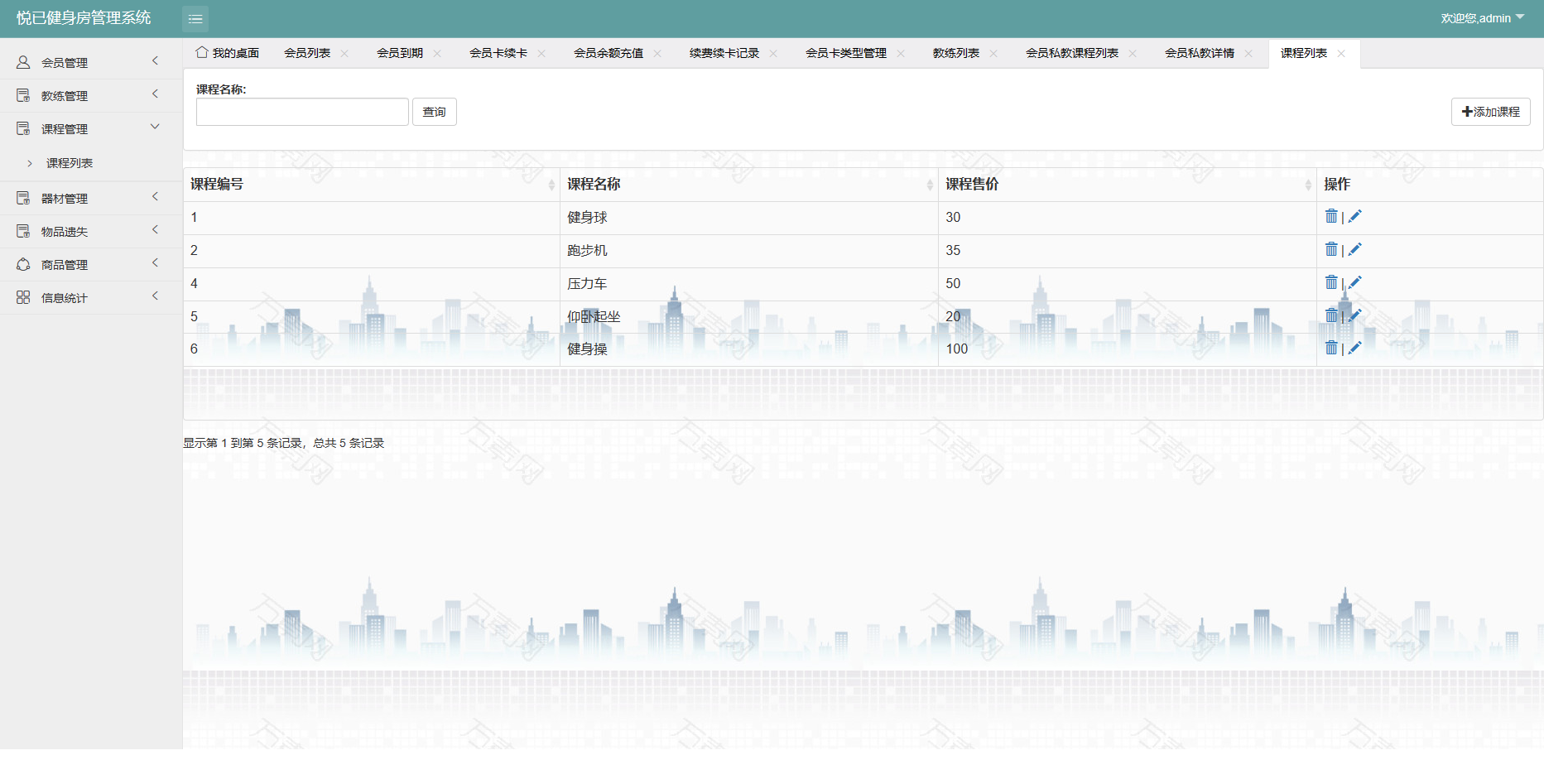
Task: Switch to the 我的桌面 tab
Action: point(228,53)
